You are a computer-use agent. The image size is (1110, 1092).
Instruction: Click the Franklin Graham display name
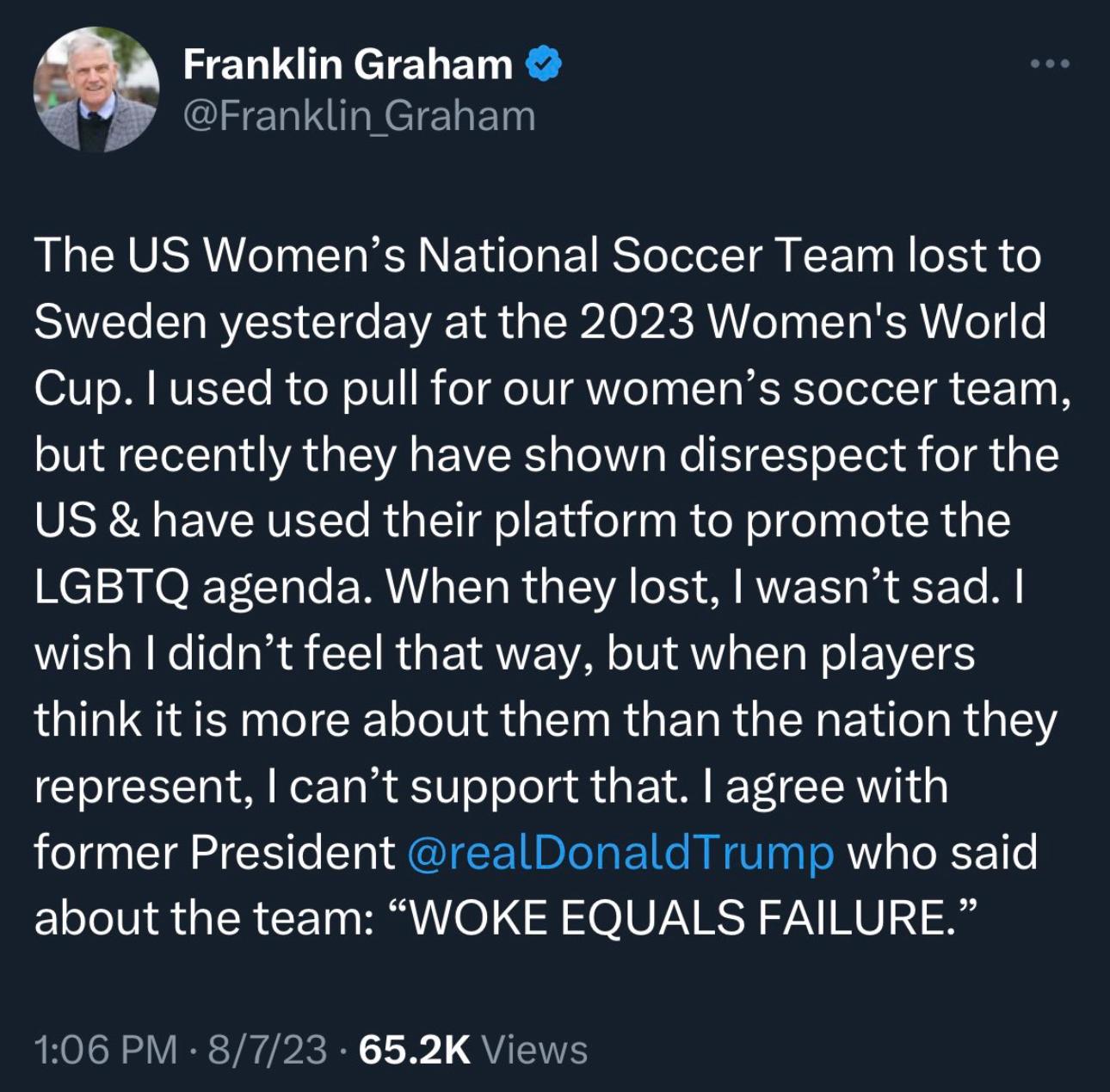(348, 65)
